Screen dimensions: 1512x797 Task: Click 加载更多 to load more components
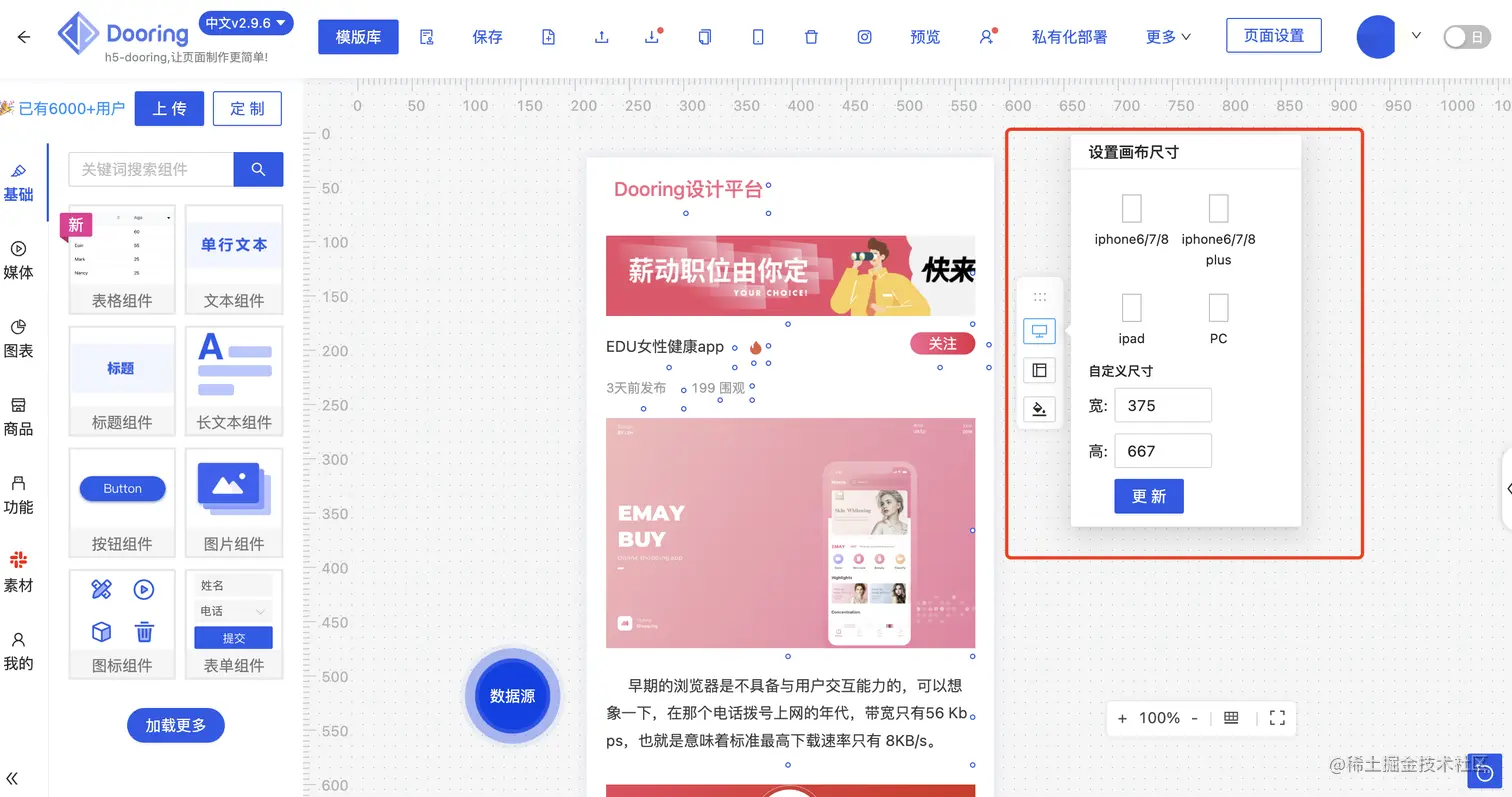(176, 725)
